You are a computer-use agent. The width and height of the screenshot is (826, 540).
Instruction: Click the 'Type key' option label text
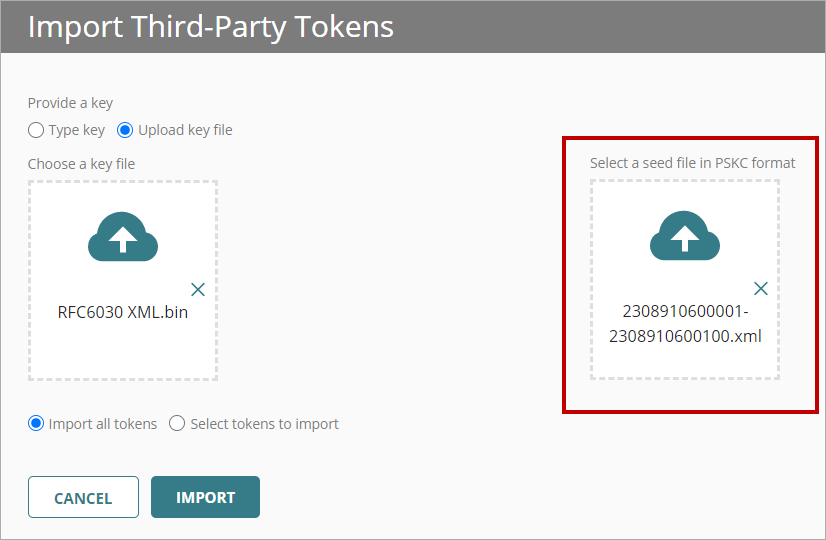[x=77, y=130]
